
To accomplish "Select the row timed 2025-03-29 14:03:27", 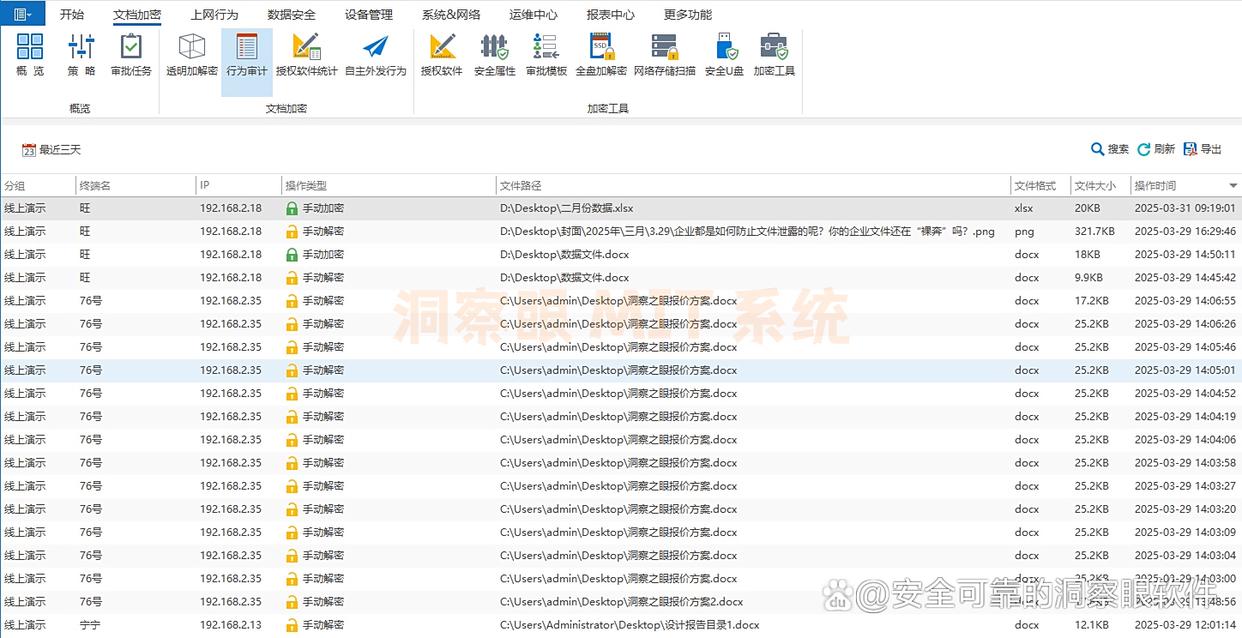I will (x=621, y=486).
